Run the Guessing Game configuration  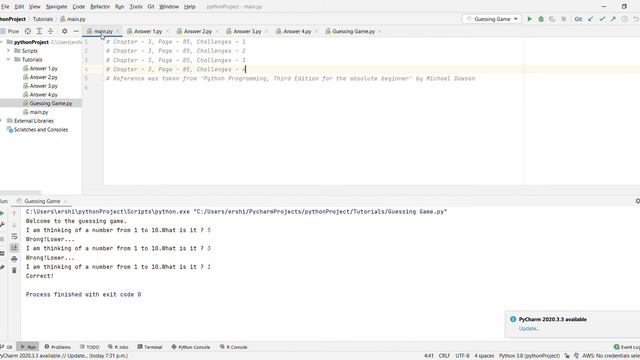[x=529, y=19]
